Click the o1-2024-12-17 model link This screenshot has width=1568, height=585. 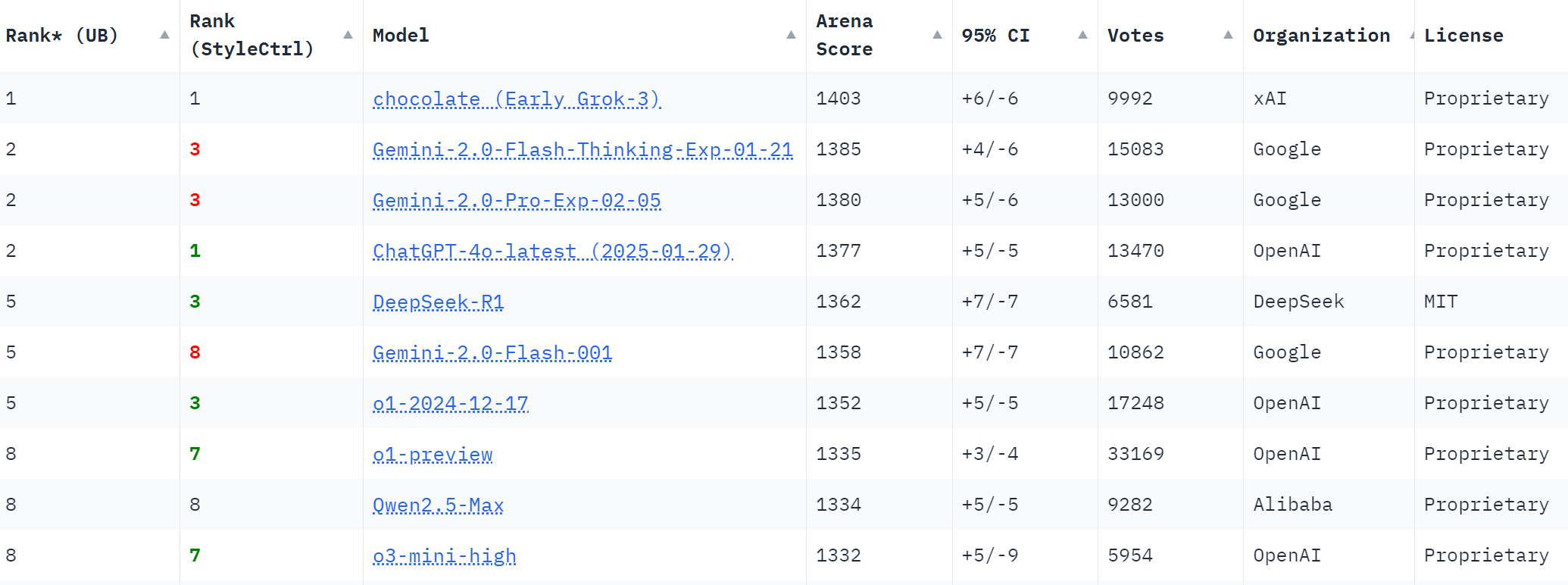(450, 404)
